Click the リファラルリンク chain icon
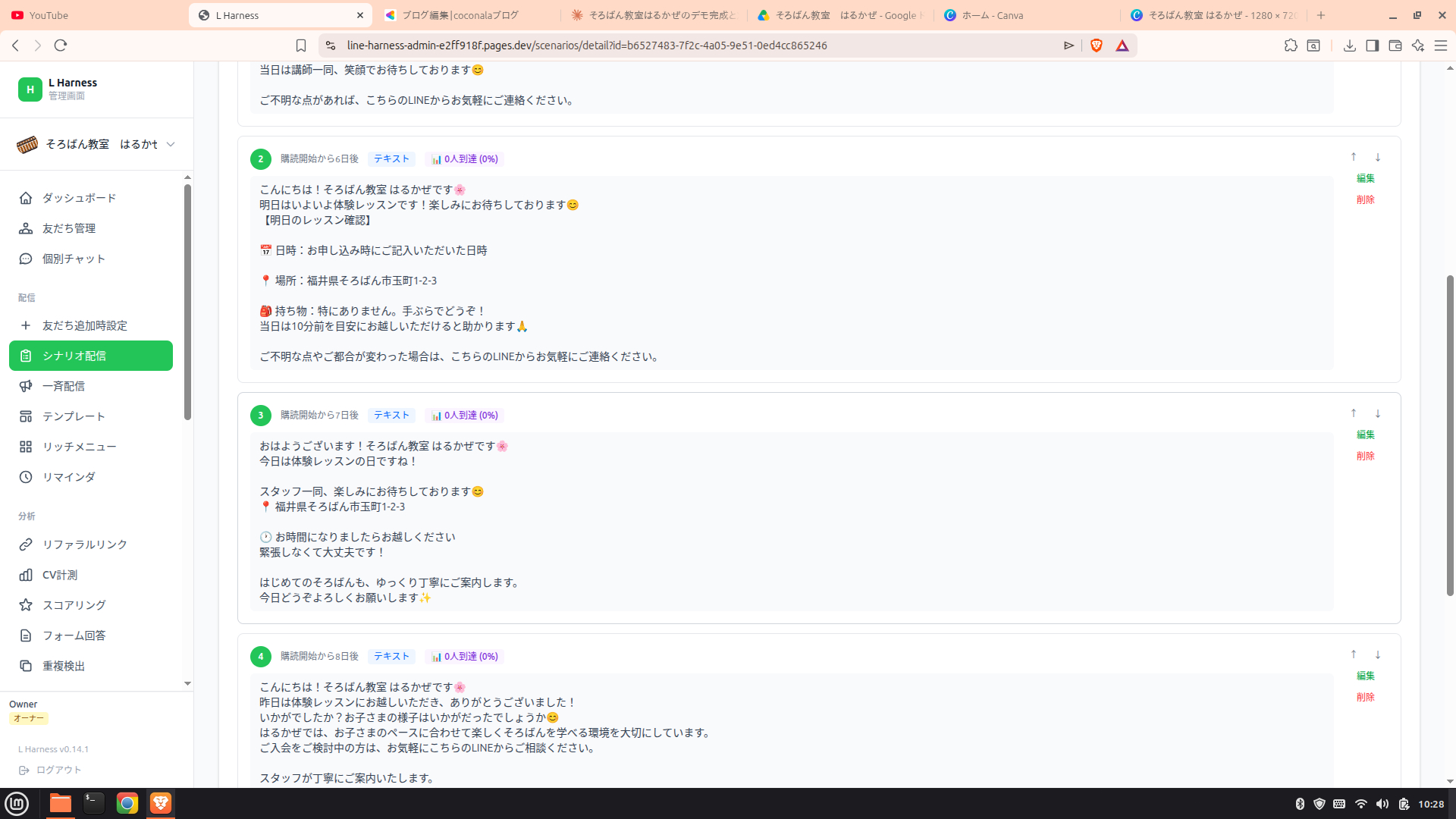 [26, 544]
